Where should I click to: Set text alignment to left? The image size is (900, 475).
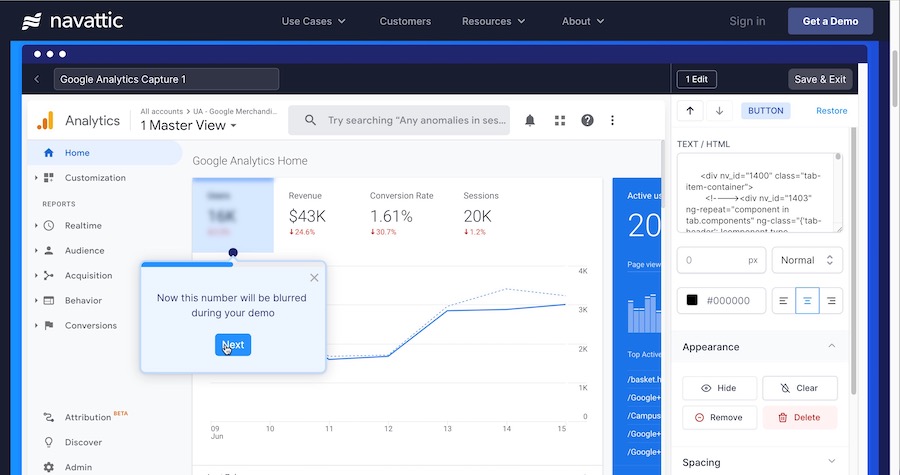783,301
